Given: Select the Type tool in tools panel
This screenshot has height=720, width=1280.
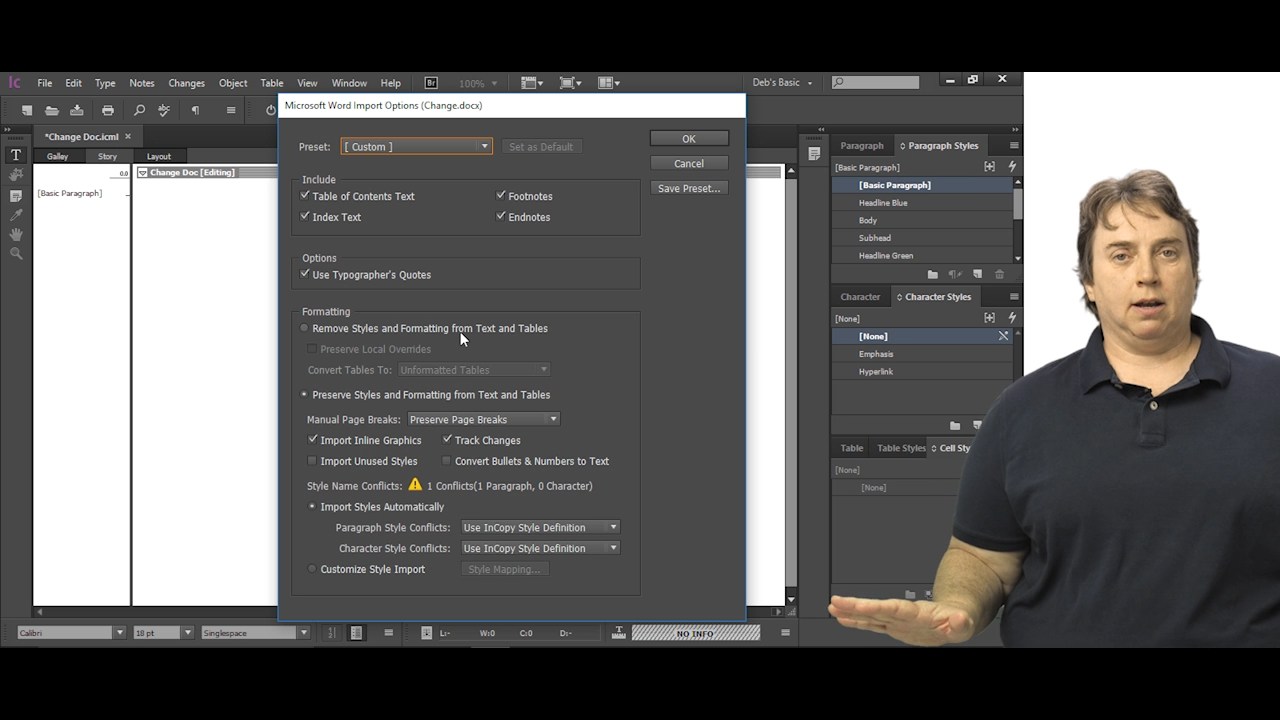Looking at the screenshot, I should [16, 155].
